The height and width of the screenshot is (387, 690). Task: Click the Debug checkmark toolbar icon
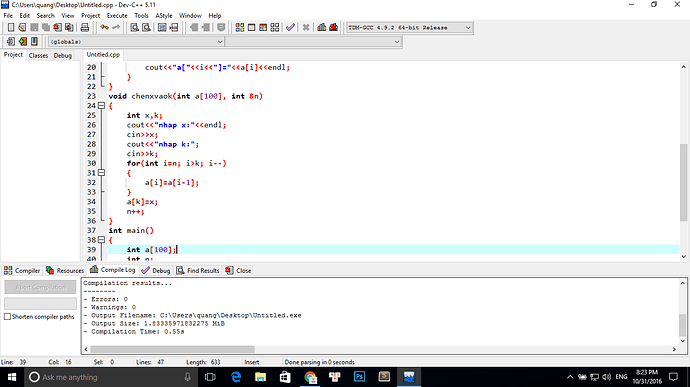coord(290,28)
